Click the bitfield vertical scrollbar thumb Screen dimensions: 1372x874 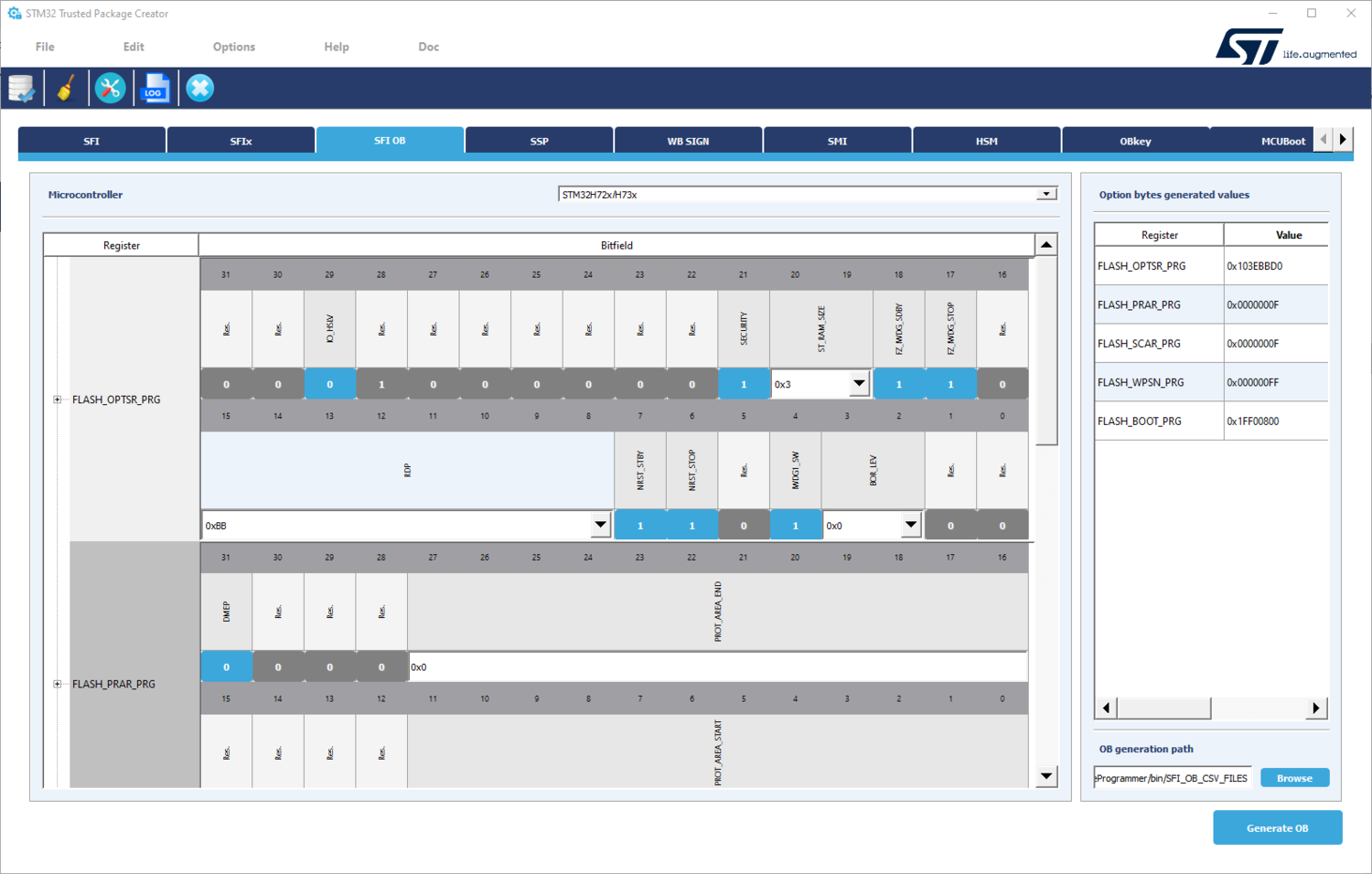coord(1046,351)
